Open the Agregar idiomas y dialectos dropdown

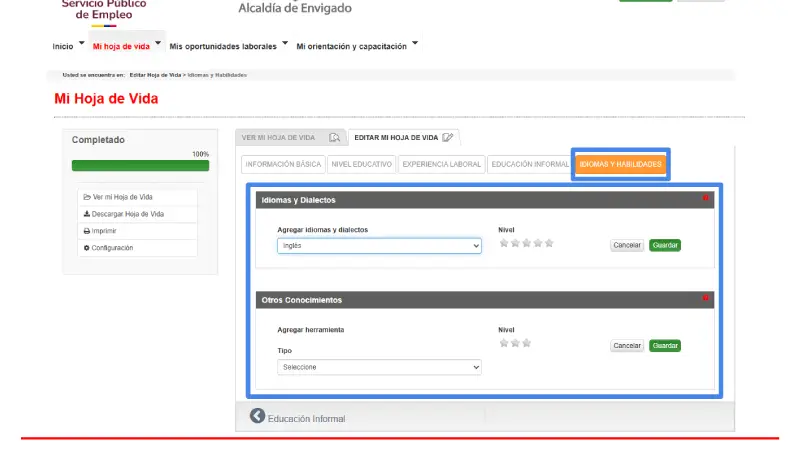(379, 245)
